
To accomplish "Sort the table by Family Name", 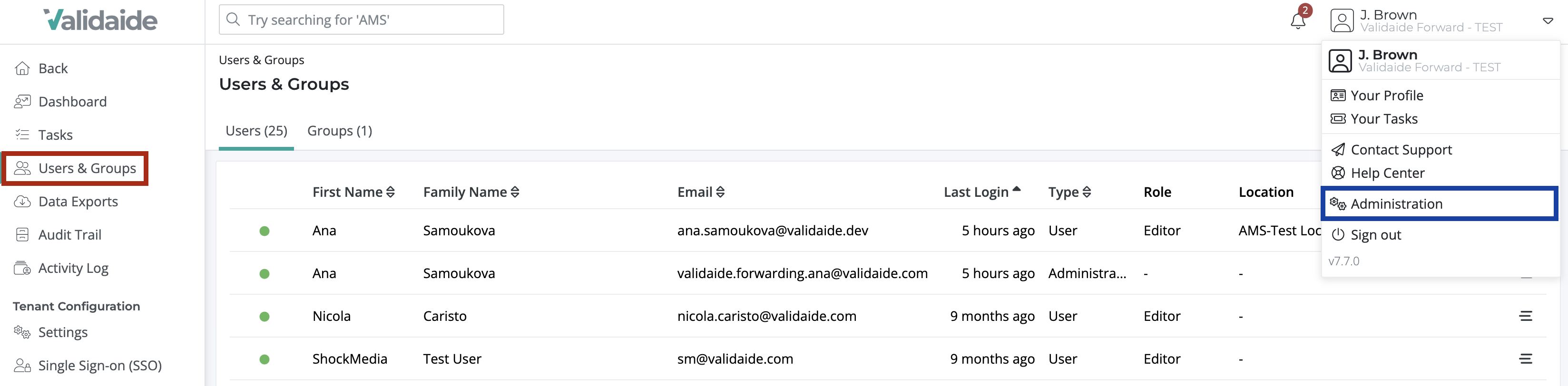I will (471, 192).
